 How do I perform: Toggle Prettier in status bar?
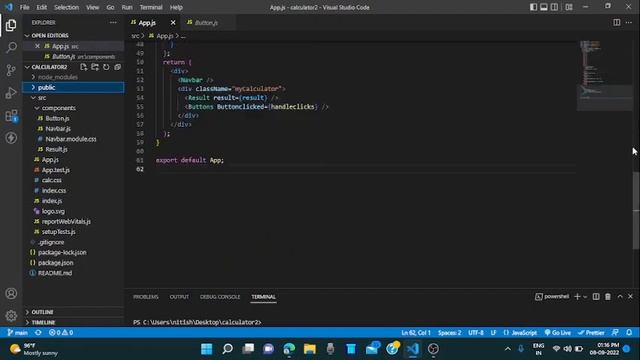[591, 333]
